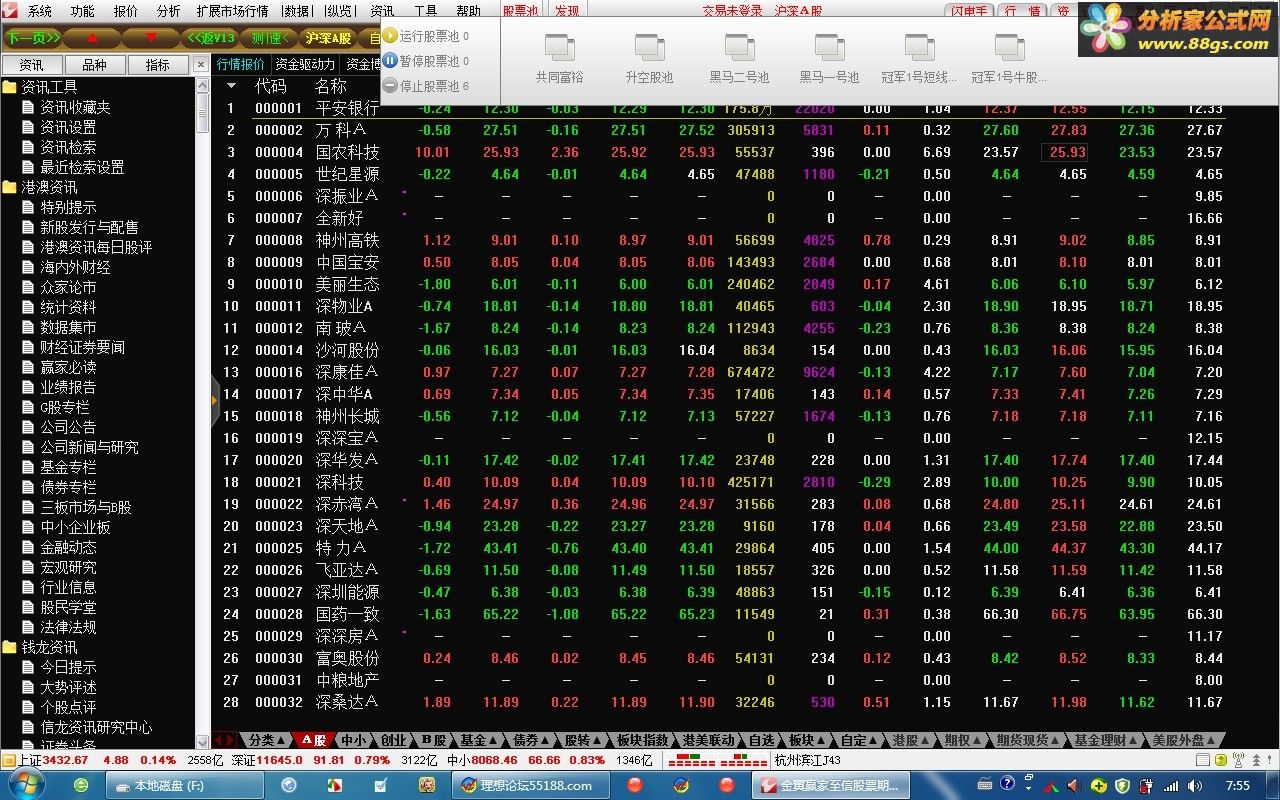Open the dropdown arrow left of 代码 header

(232, 86)
